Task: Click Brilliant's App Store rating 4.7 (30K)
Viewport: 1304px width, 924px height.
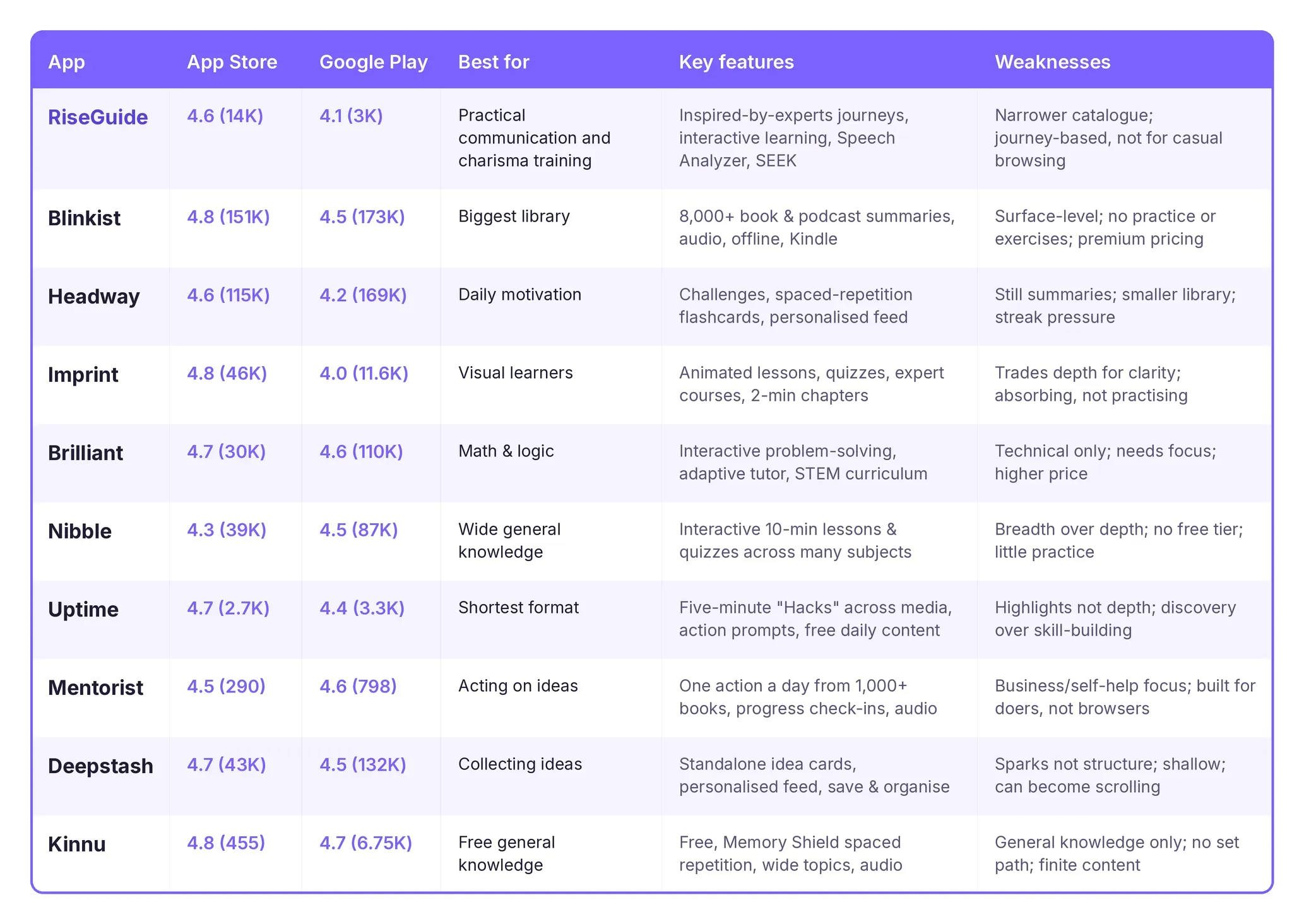Action: click(226, 451)
